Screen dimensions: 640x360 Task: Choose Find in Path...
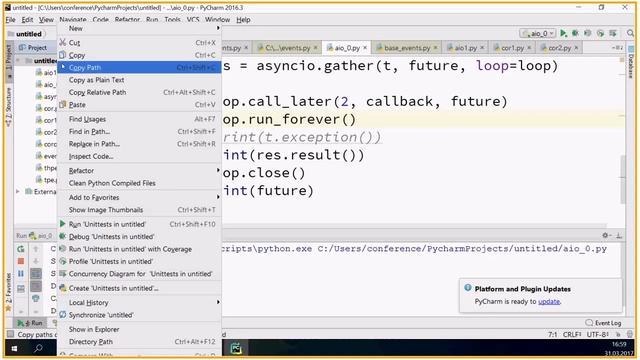[139, 131]
